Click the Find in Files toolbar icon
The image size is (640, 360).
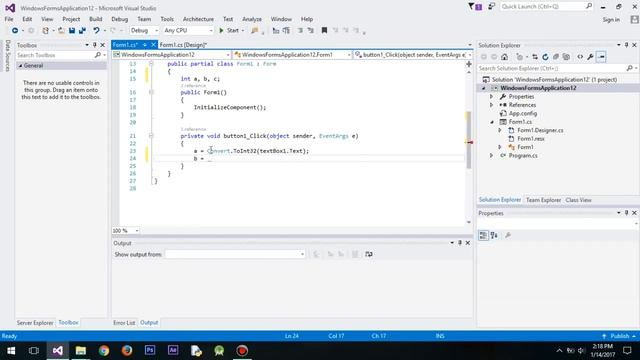pos(255,31)
